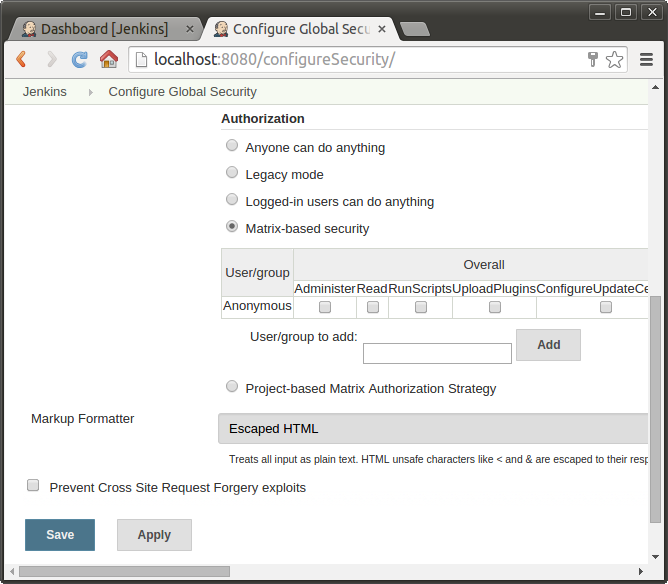Open a new tab
Image resolution: width=668 pixels, height=584 pixels.
pyautogui.click(x=415, y=29)
